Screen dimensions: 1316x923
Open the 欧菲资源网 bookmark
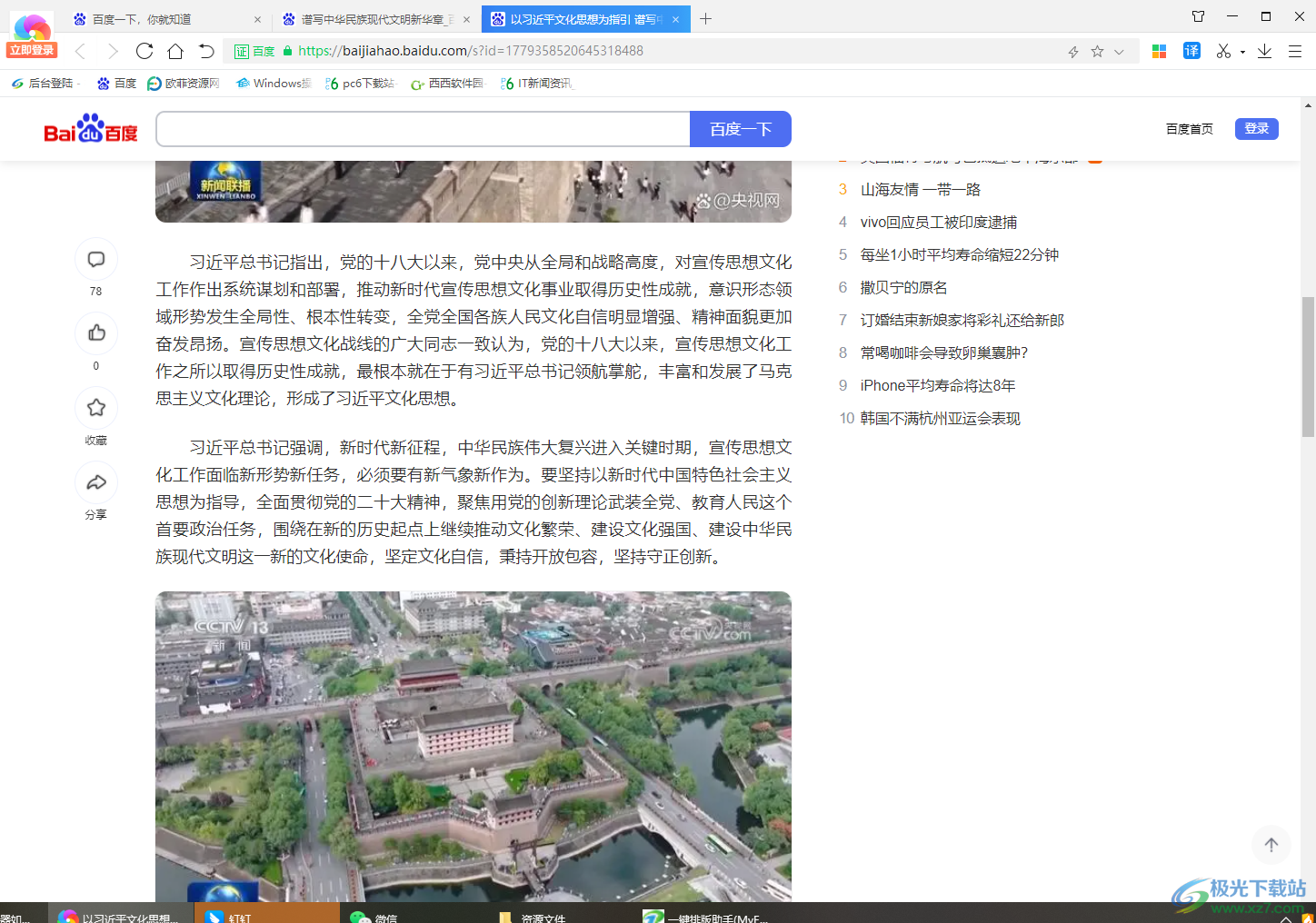(x=184, y=84)
